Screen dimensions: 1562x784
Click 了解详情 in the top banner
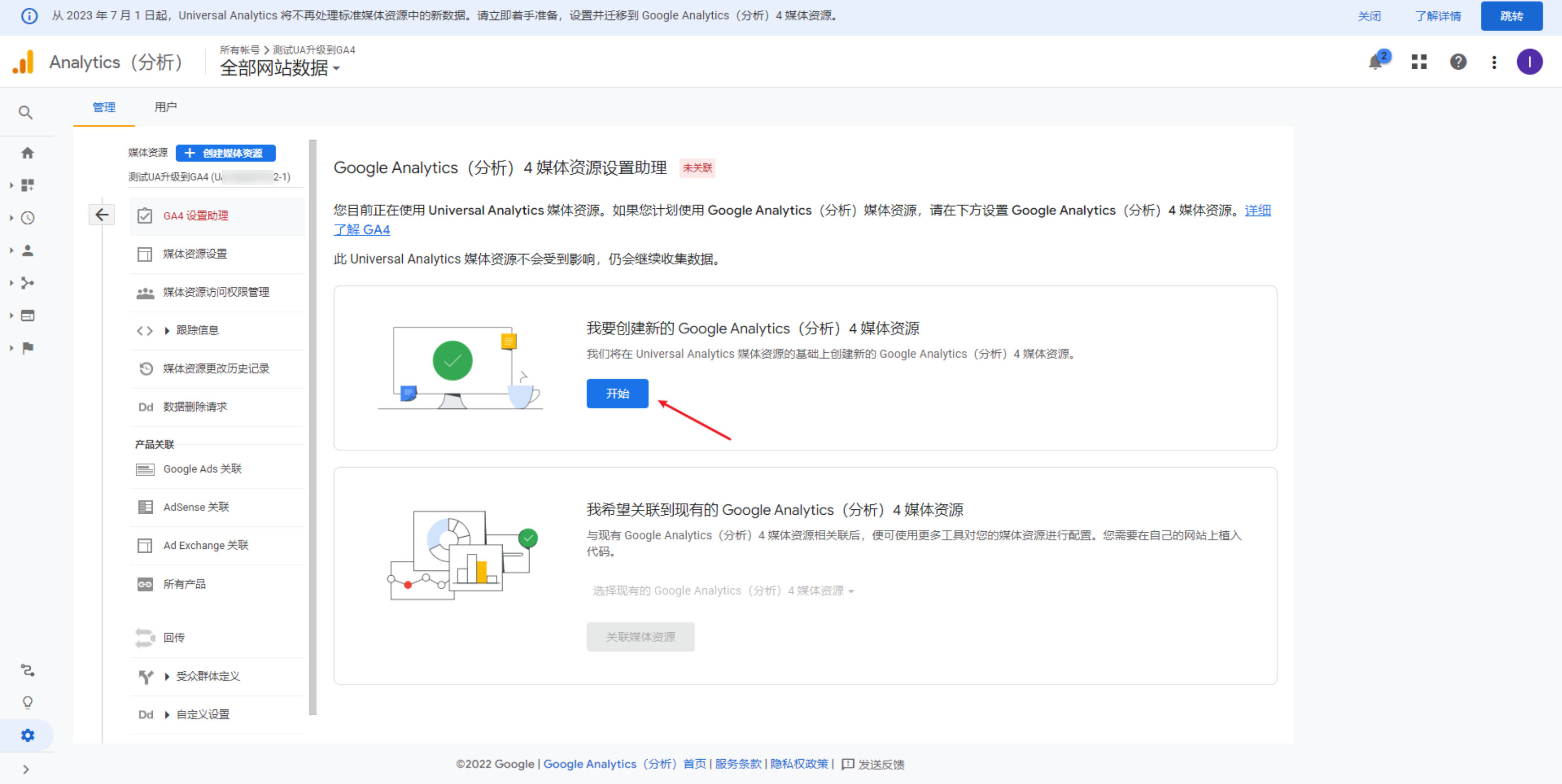click(1438, 16)
